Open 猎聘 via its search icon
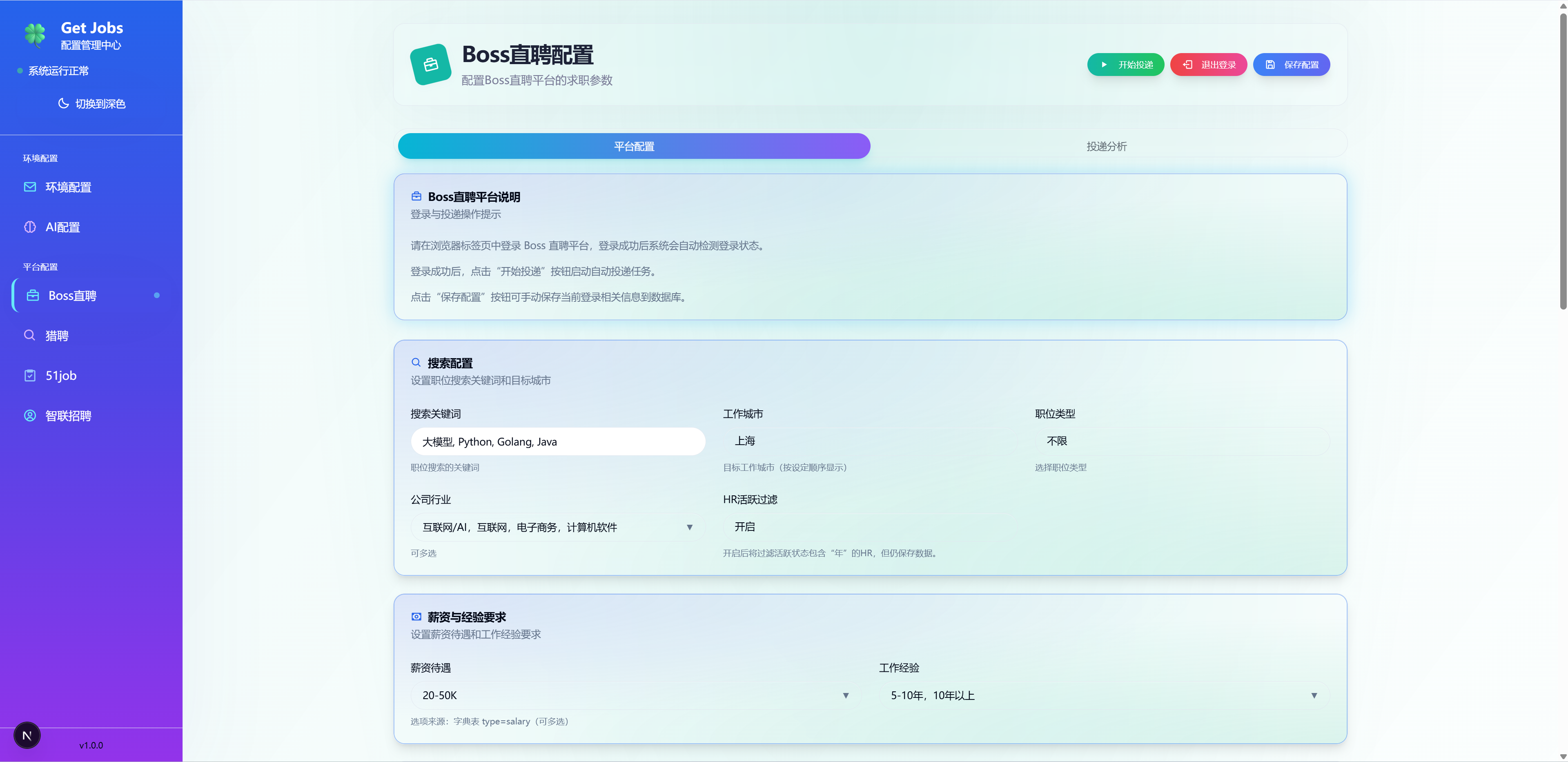This screenshot has width=1568, height=762. 30,335
